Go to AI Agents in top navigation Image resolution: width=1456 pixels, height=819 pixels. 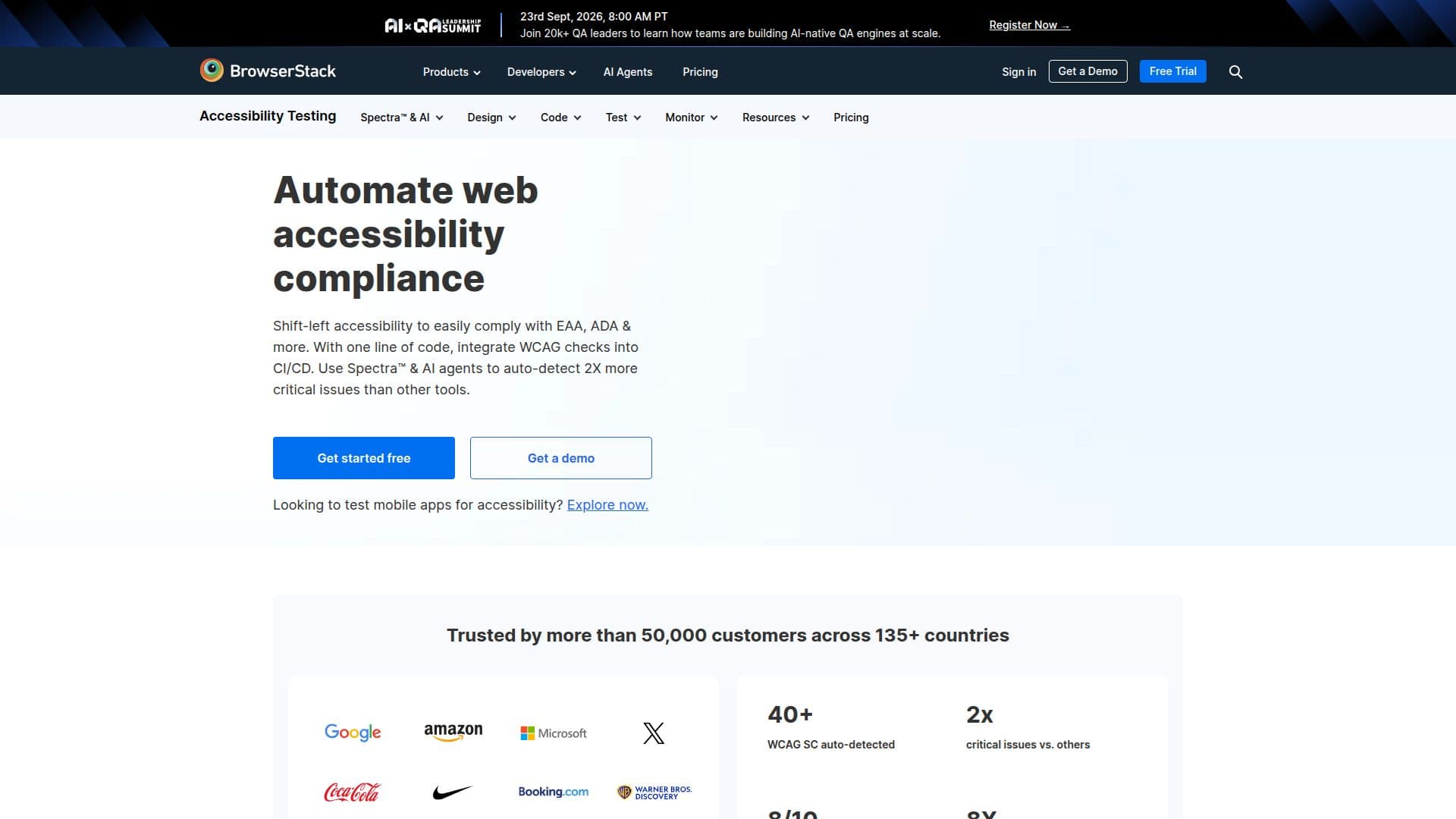(628, 72)
